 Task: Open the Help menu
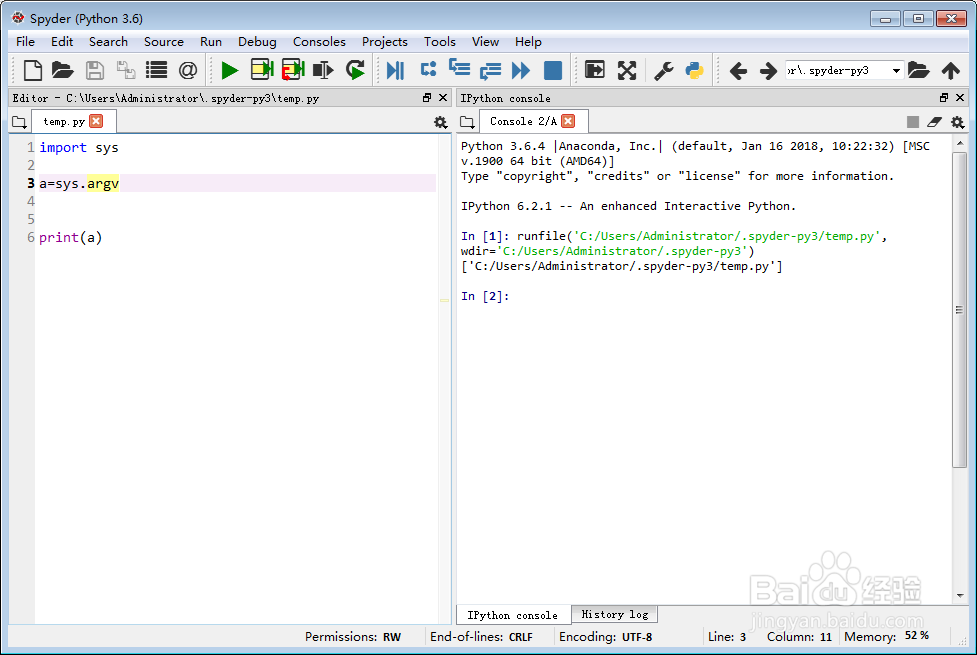528,42
